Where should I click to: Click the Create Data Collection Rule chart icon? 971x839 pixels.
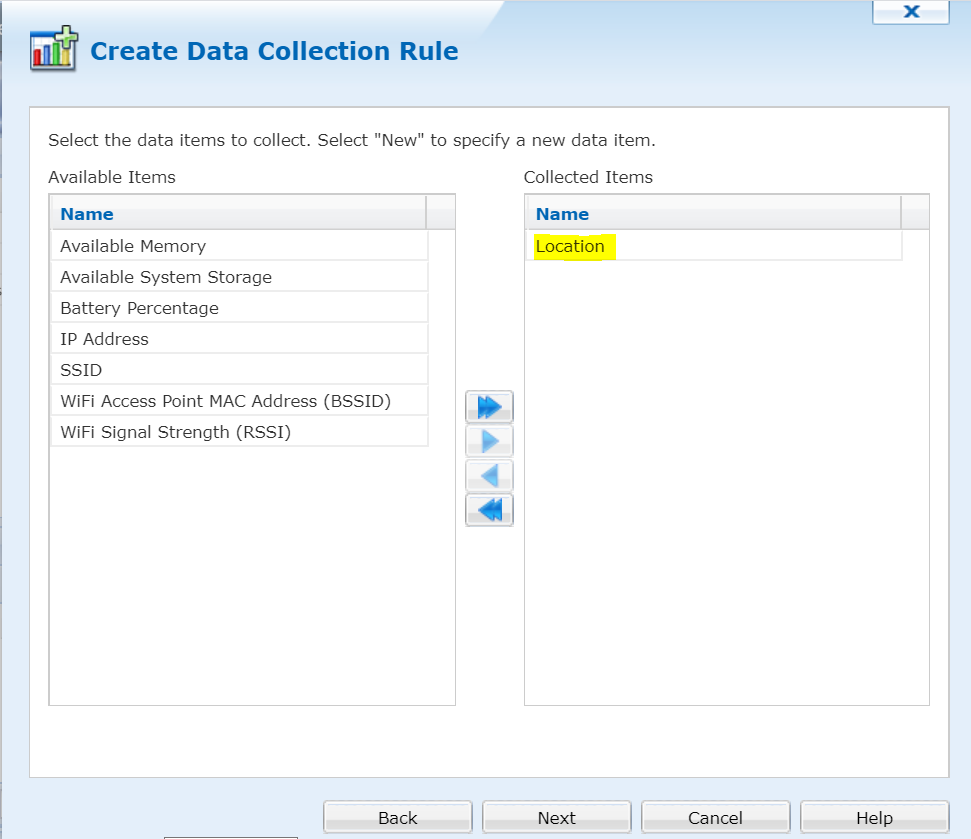click(53, 49)
